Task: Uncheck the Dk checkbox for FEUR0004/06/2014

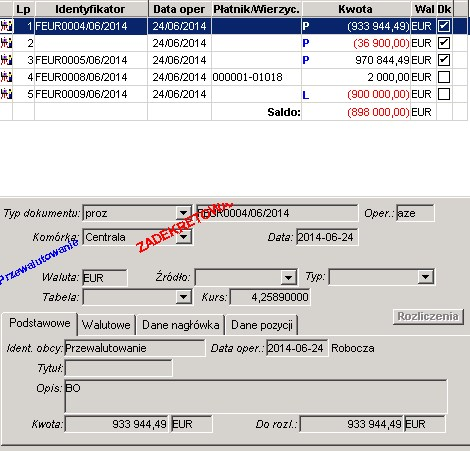Action: (444, 26)
